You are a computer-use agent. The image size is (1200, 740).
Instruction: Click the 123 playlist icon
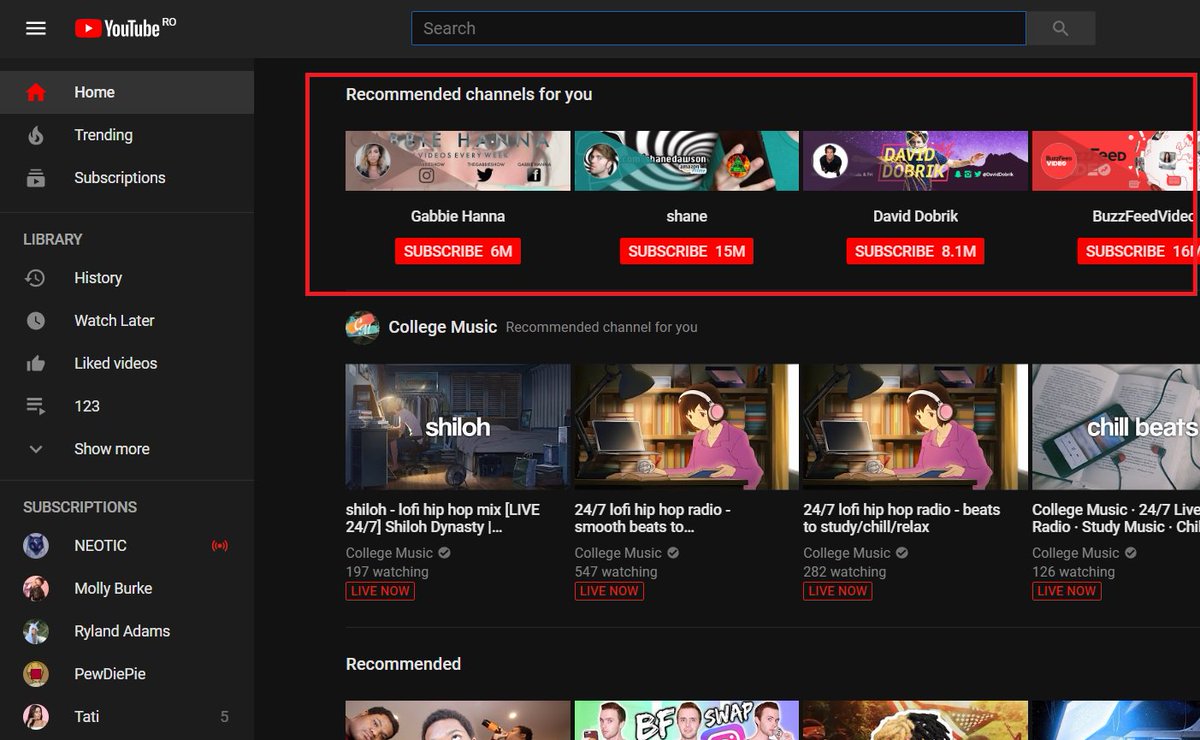(36, 406)
